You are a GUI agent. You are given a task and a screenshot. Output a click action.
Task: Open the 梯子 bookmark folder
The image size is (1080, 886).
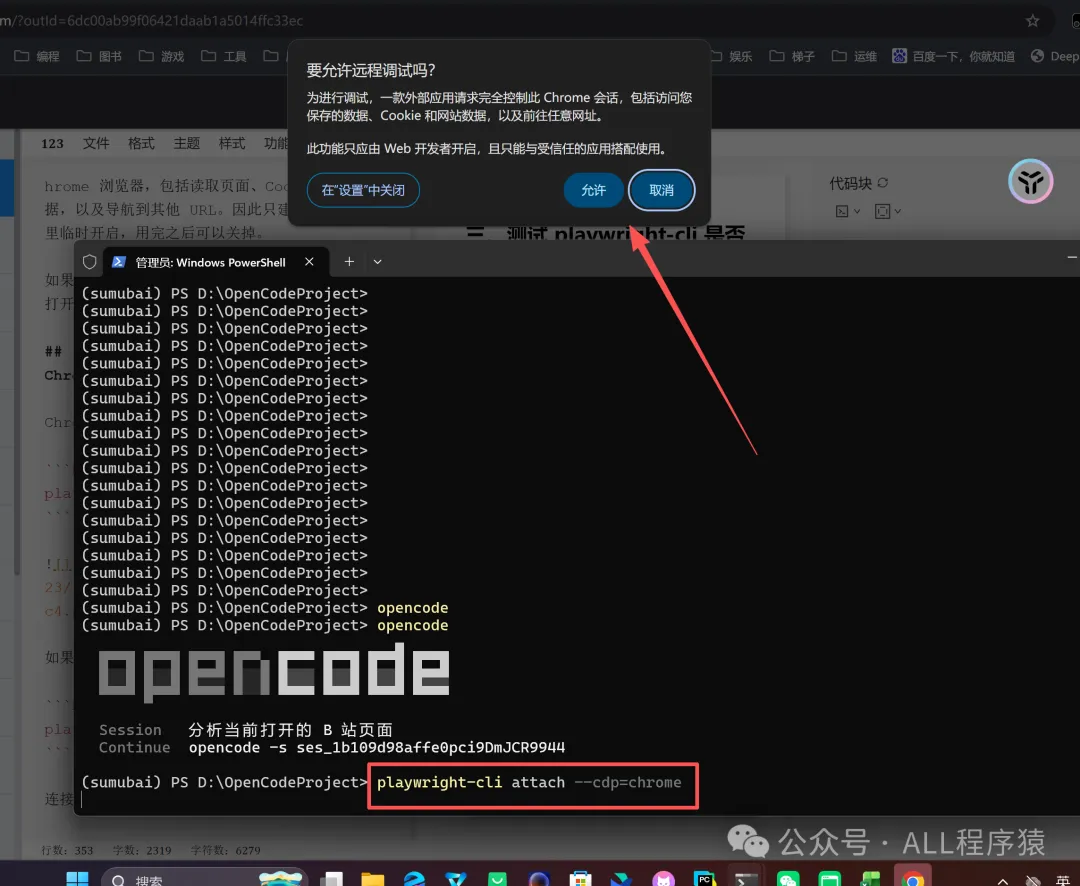tap(792, 56)
